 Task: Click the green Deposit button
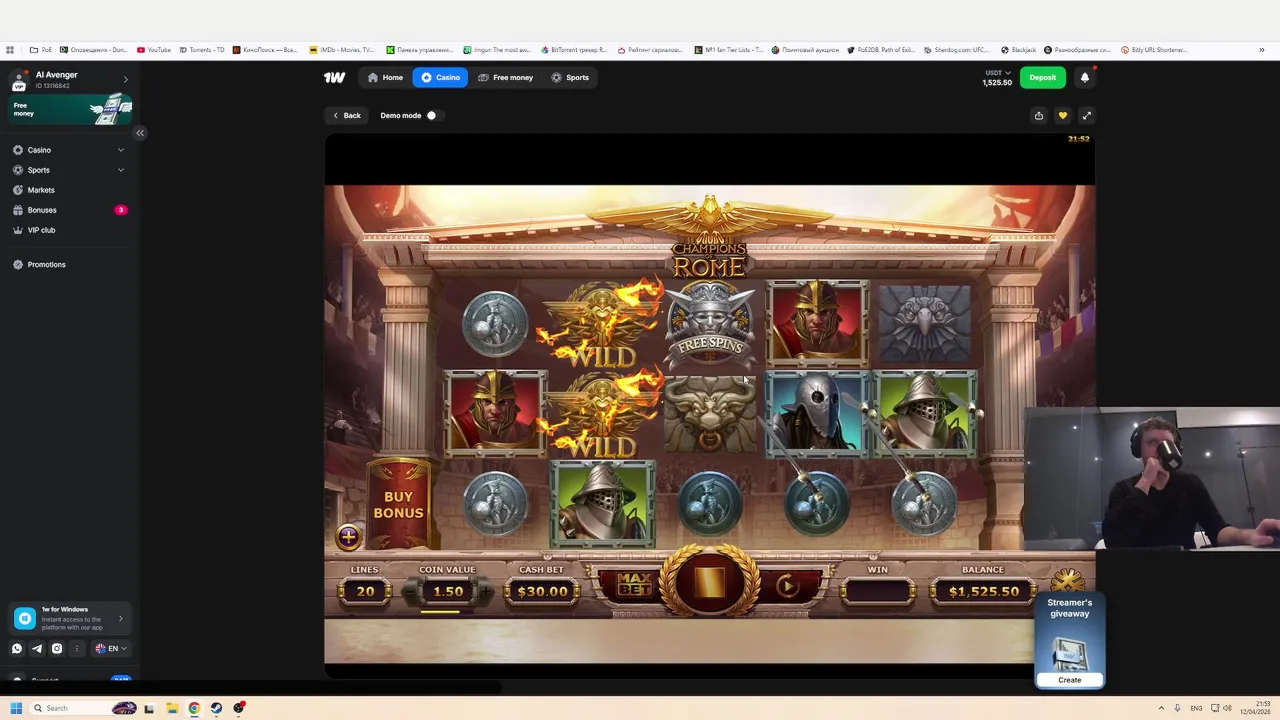coord(1043,77)
